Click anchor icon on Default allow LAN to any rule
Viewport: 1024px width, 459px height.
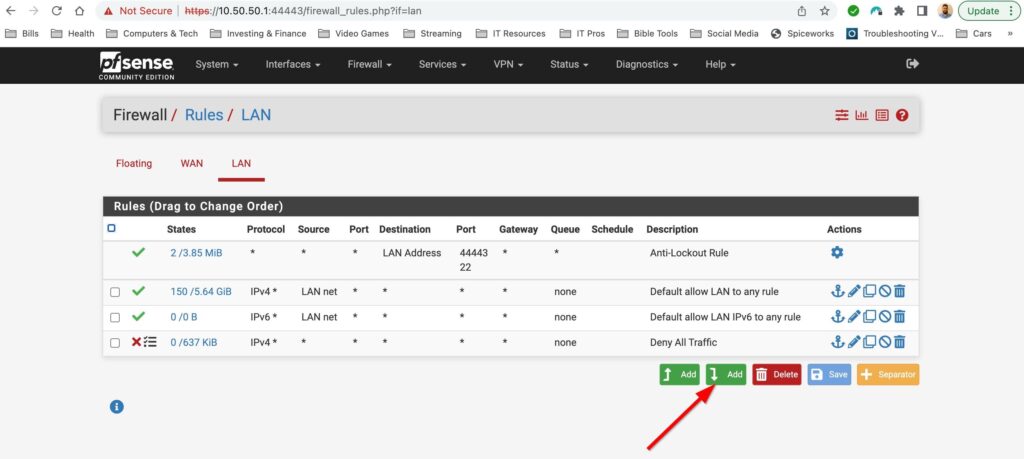coord(837,291)
